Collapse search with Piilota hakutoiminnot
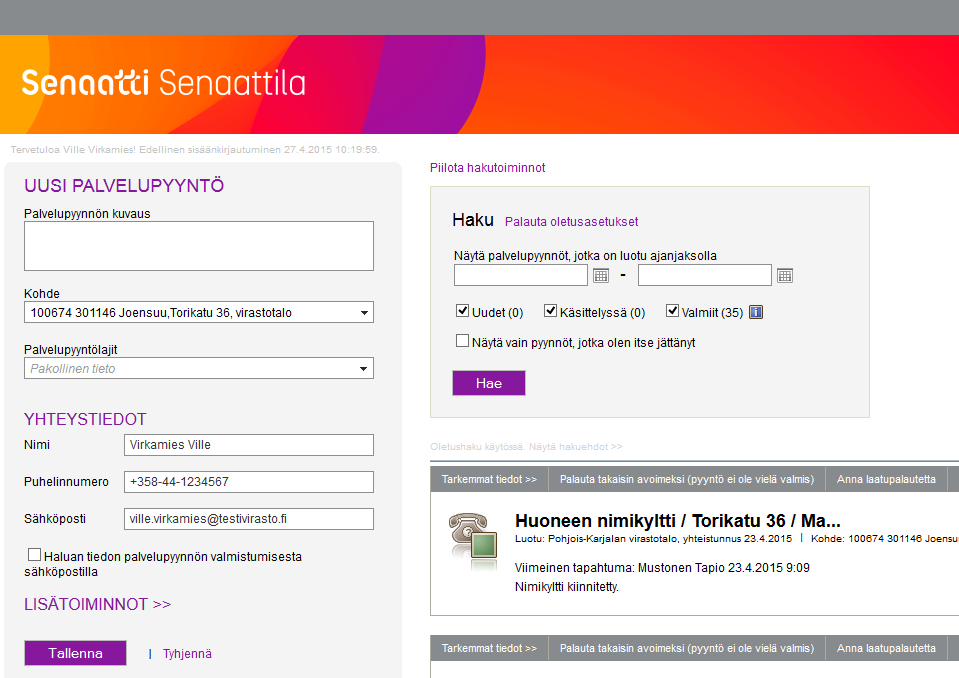 click(487, 168)
